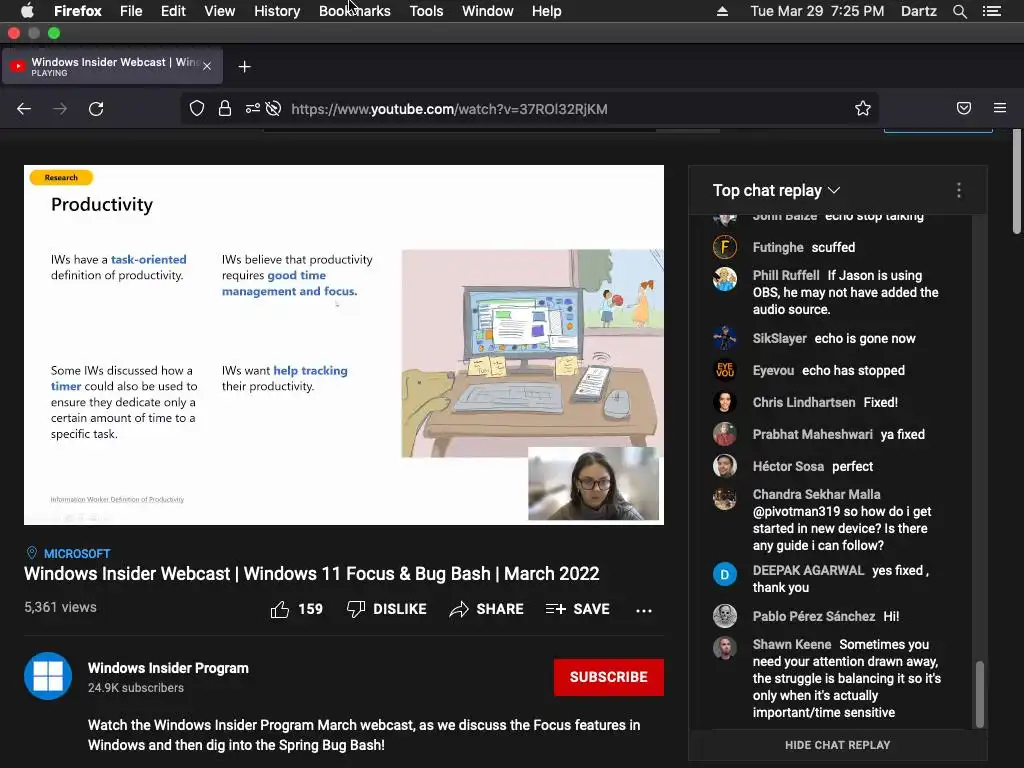Open the Help menu

(547, 11)
